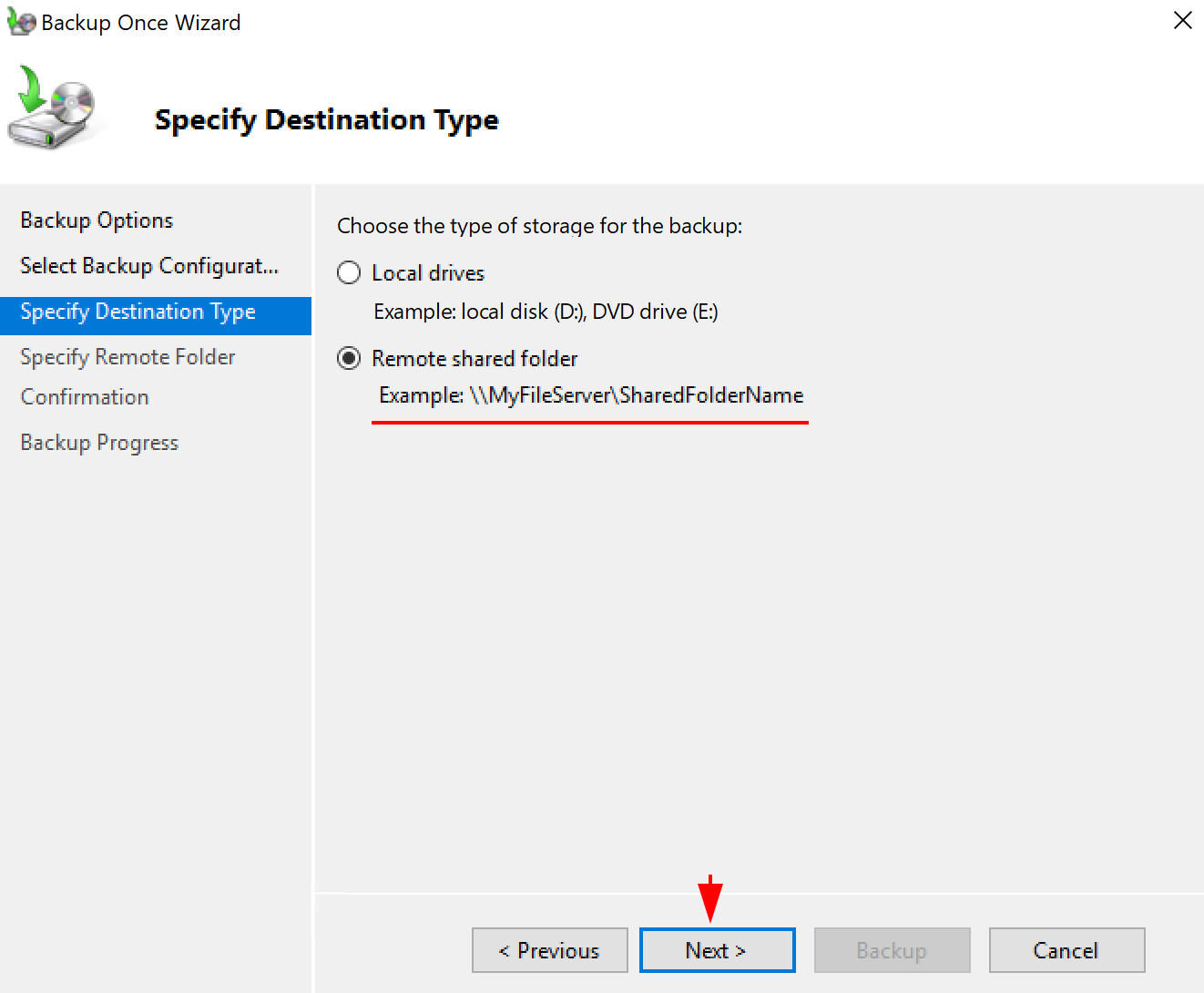The height and width of the screenshot is (993, 1204).
Task: Click the Previous button
Action: (x=549, y=950)
